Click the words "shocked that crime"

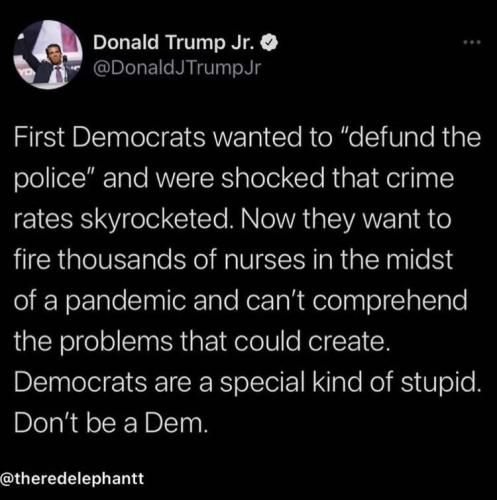[x=337, y=178]
